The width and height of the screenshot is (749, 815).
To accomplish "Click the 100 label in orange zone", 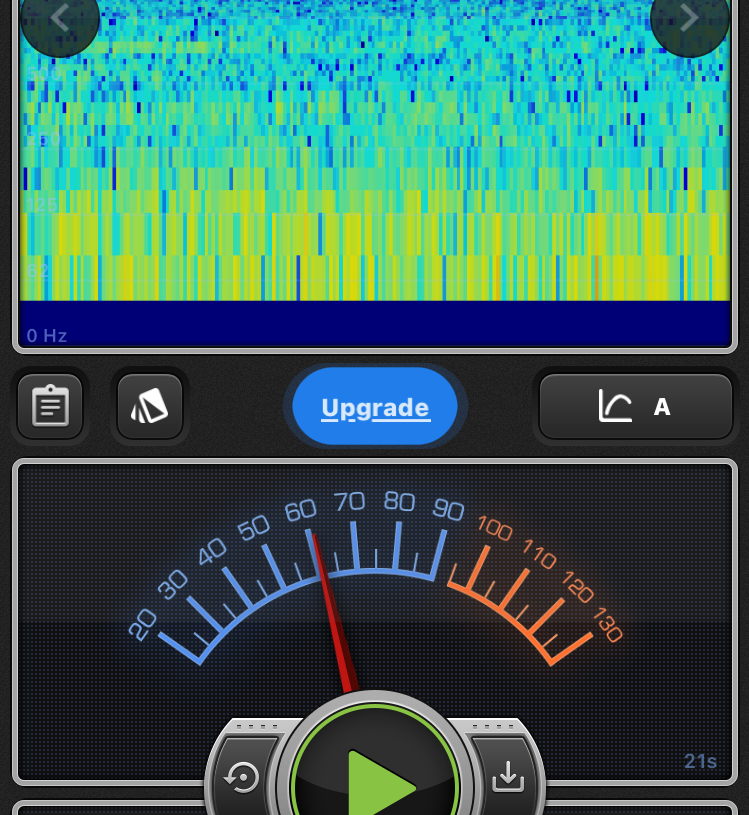I will (x=495, y=527).
